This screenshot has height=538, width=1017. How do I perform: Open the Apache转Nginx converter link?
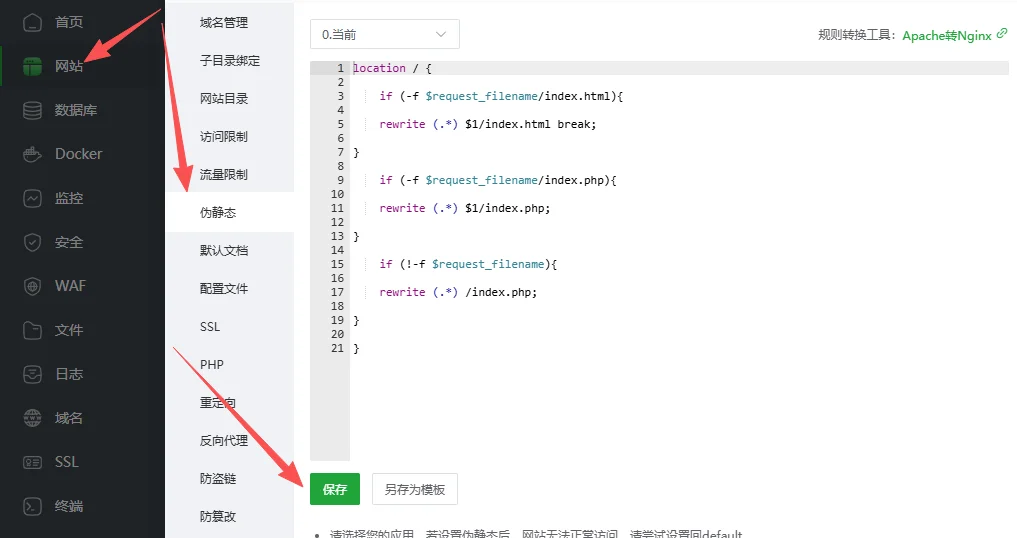[x=947, y=35]
